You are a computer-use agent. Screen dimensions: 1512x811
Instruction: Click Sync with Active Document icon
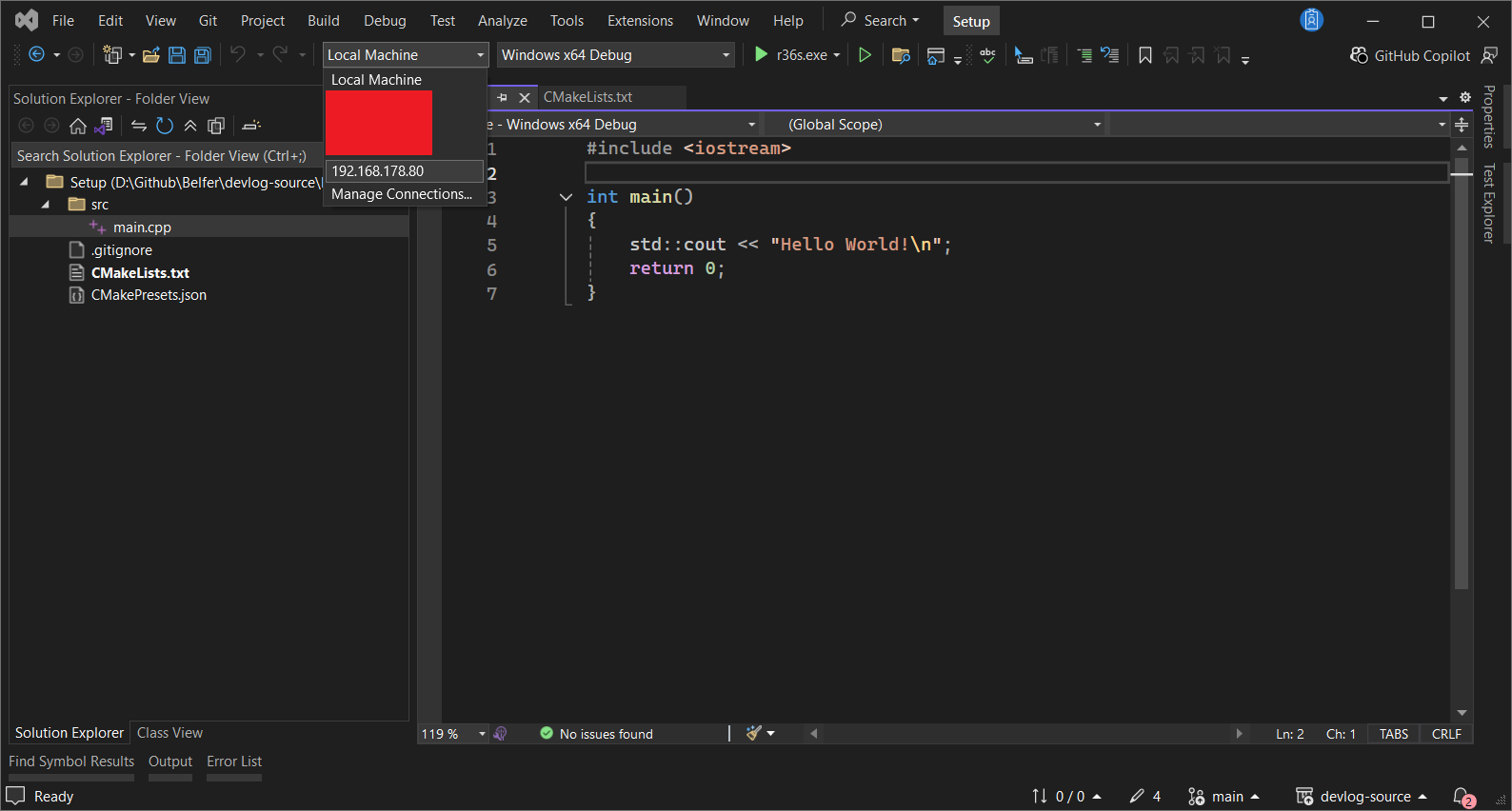pos(139,126)
